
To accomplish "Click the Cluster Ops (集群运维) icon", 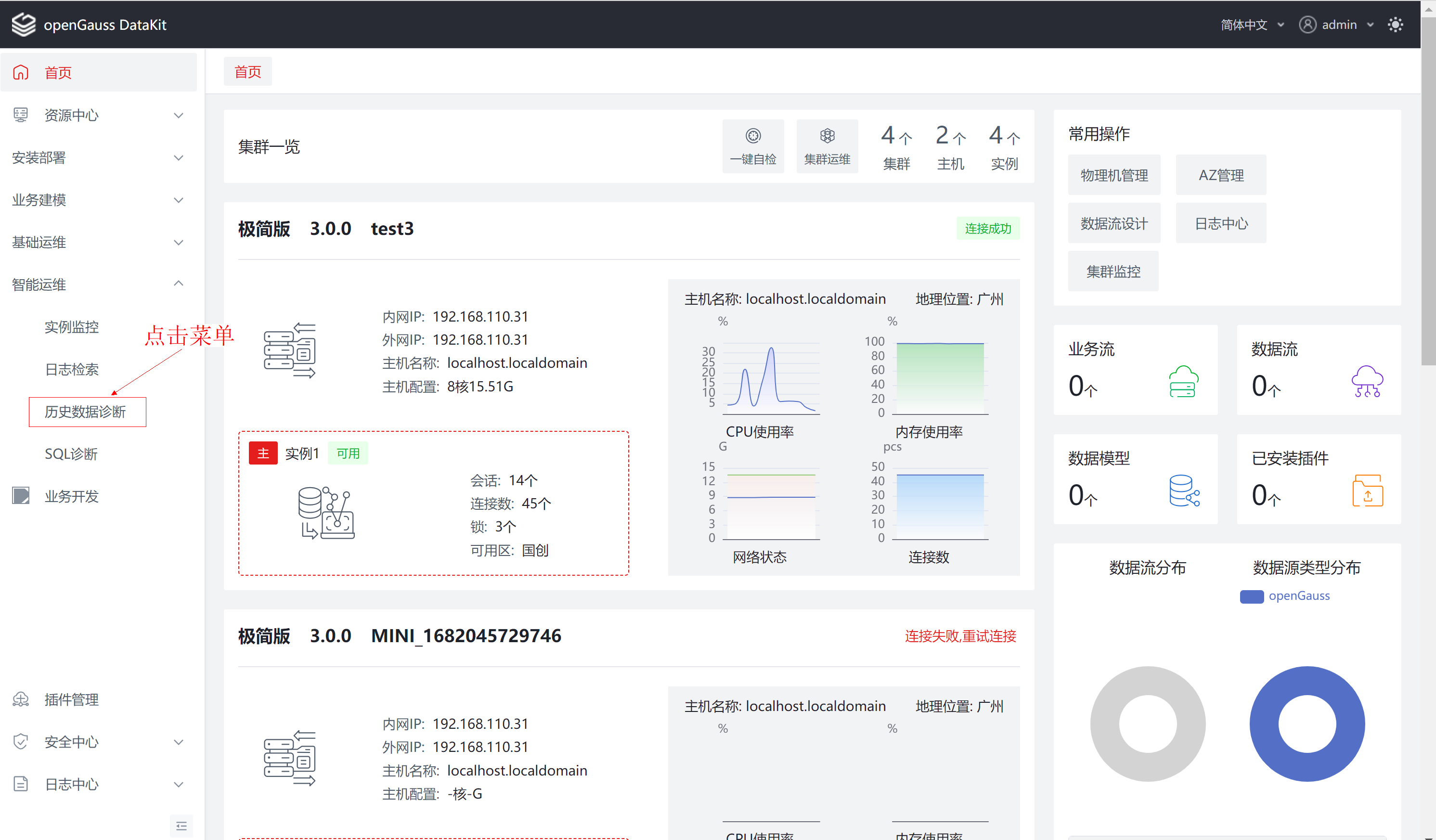I will coord(827,136).
